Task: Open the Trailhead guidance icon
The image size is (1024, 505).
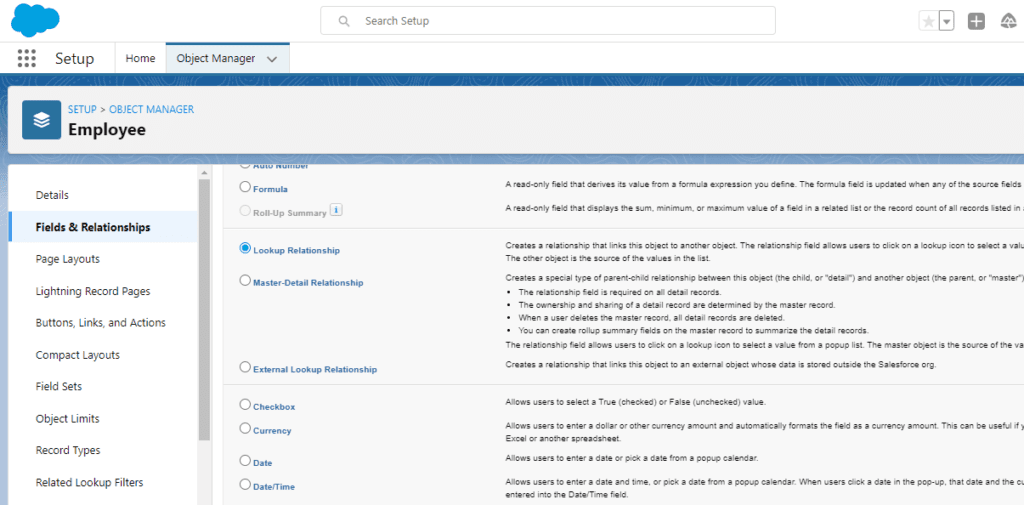Action: point(1008,22)
